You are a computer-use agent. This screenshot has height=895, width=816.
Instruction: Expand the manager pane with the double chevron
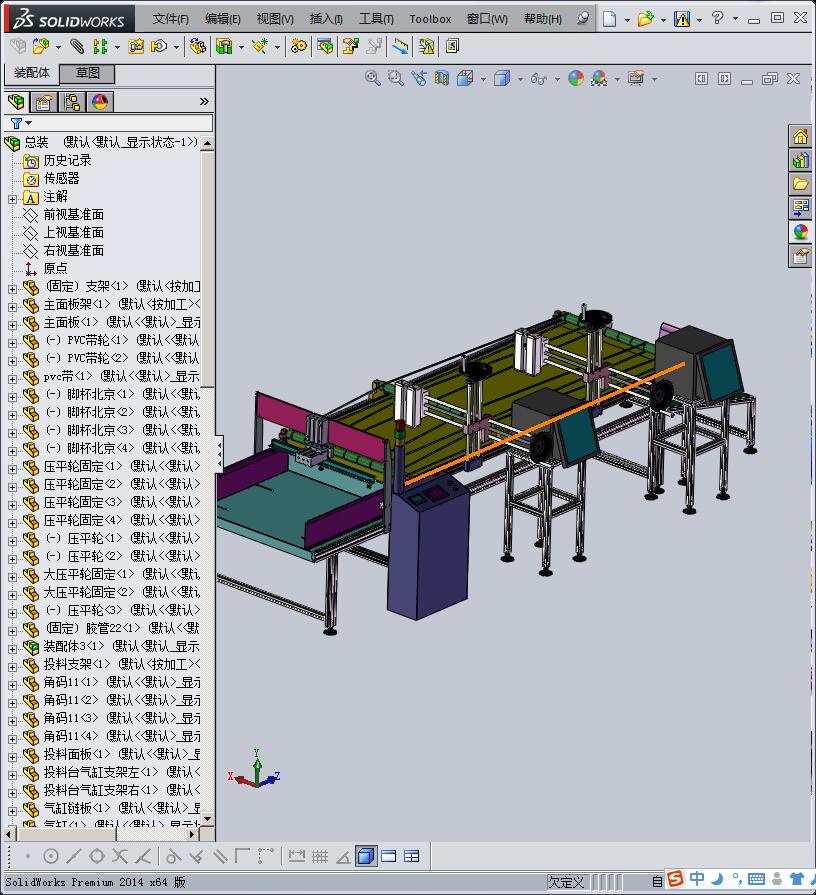point(204,102)
